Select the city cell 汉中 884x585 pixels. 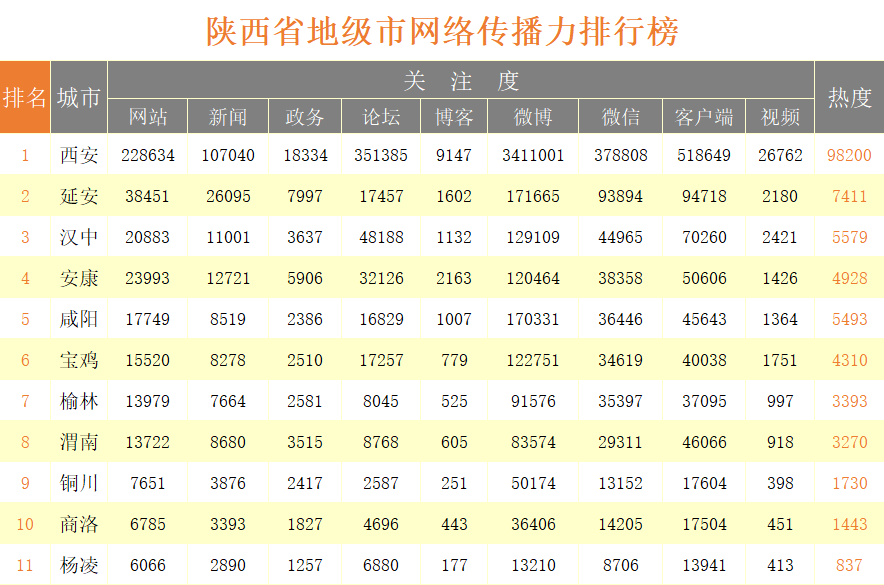[79, 237]
